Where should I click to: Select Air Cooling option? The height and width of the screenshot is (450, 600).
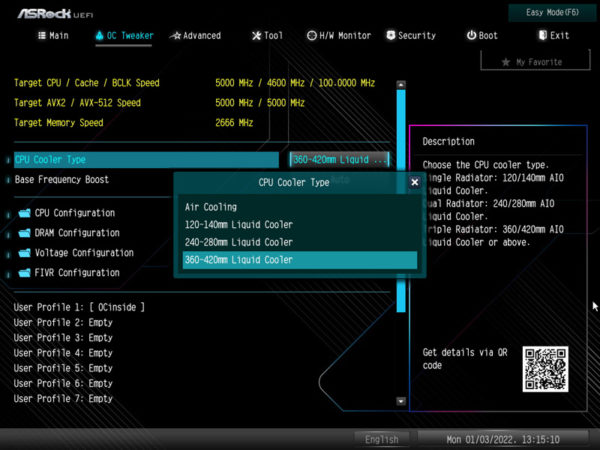pos(211,207)
